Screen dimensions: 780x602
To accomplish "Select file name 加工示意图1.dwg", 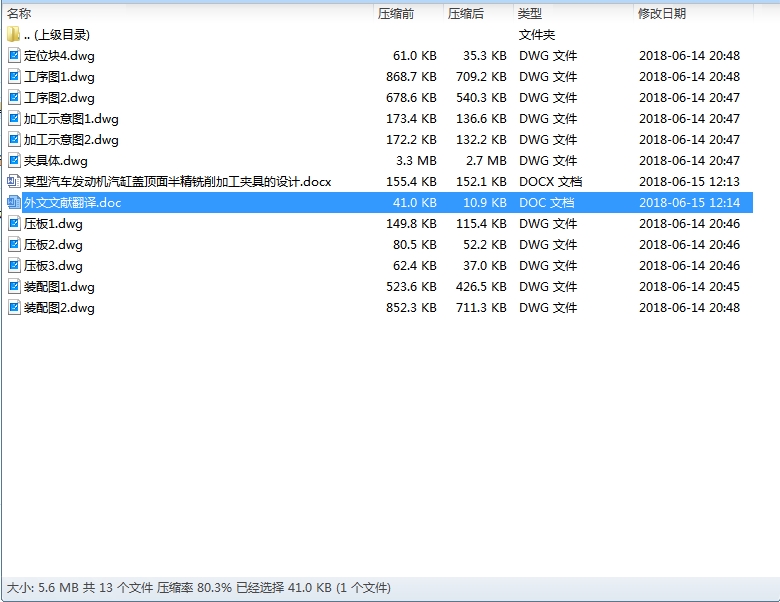I will click(71, 118).
